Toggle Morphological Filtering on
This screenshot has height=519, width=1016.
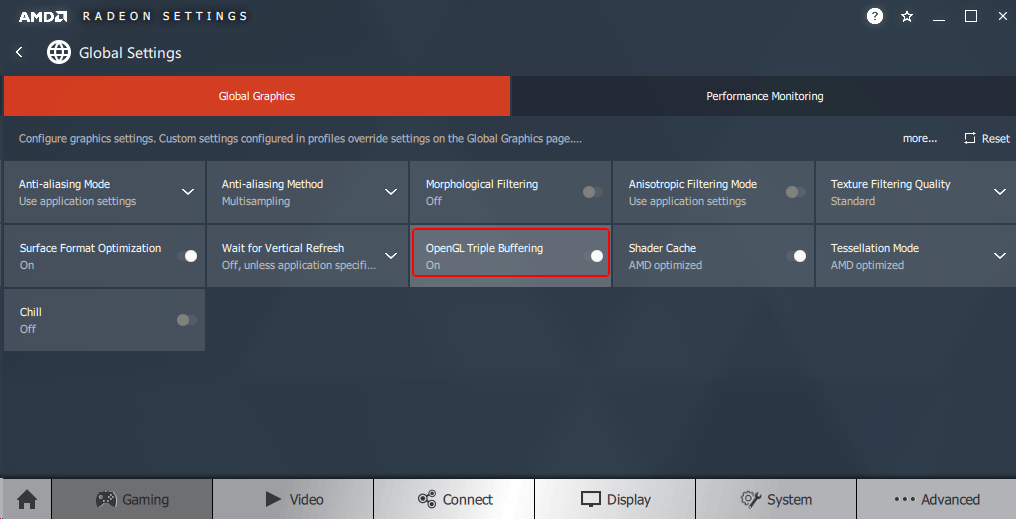point(593,192)
